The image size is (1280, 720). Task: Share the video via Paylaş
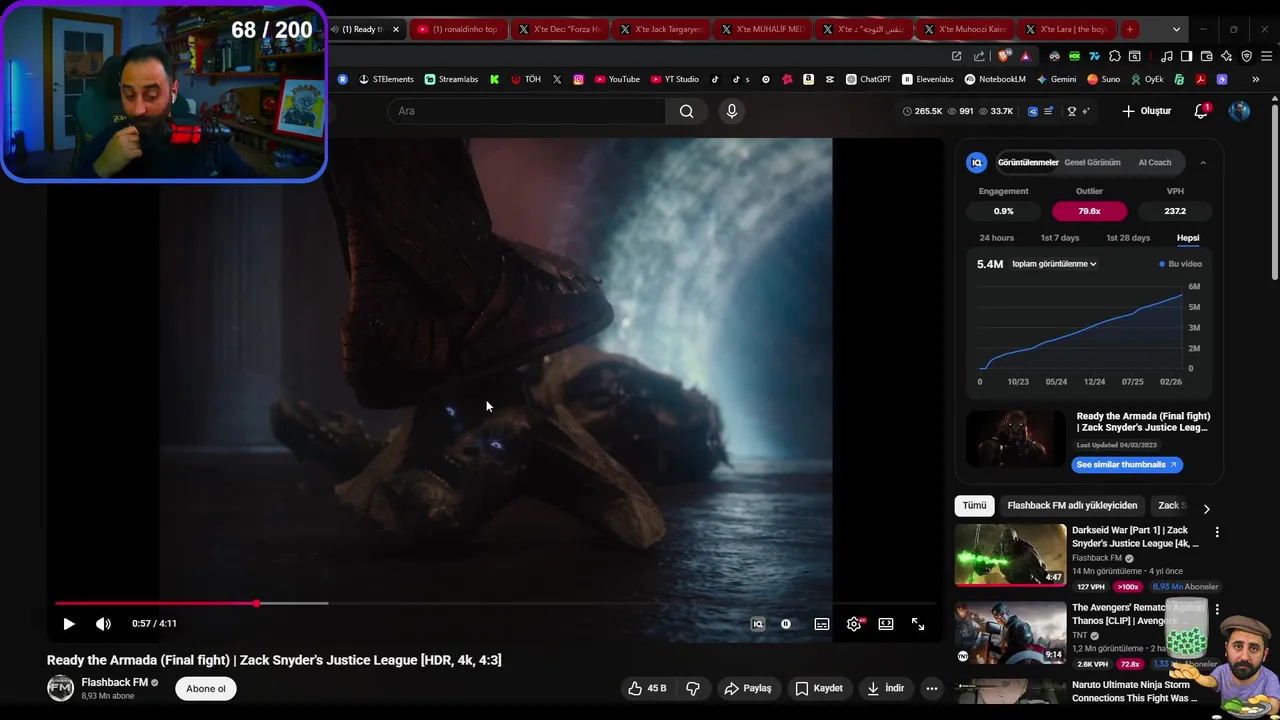[748, 688]
